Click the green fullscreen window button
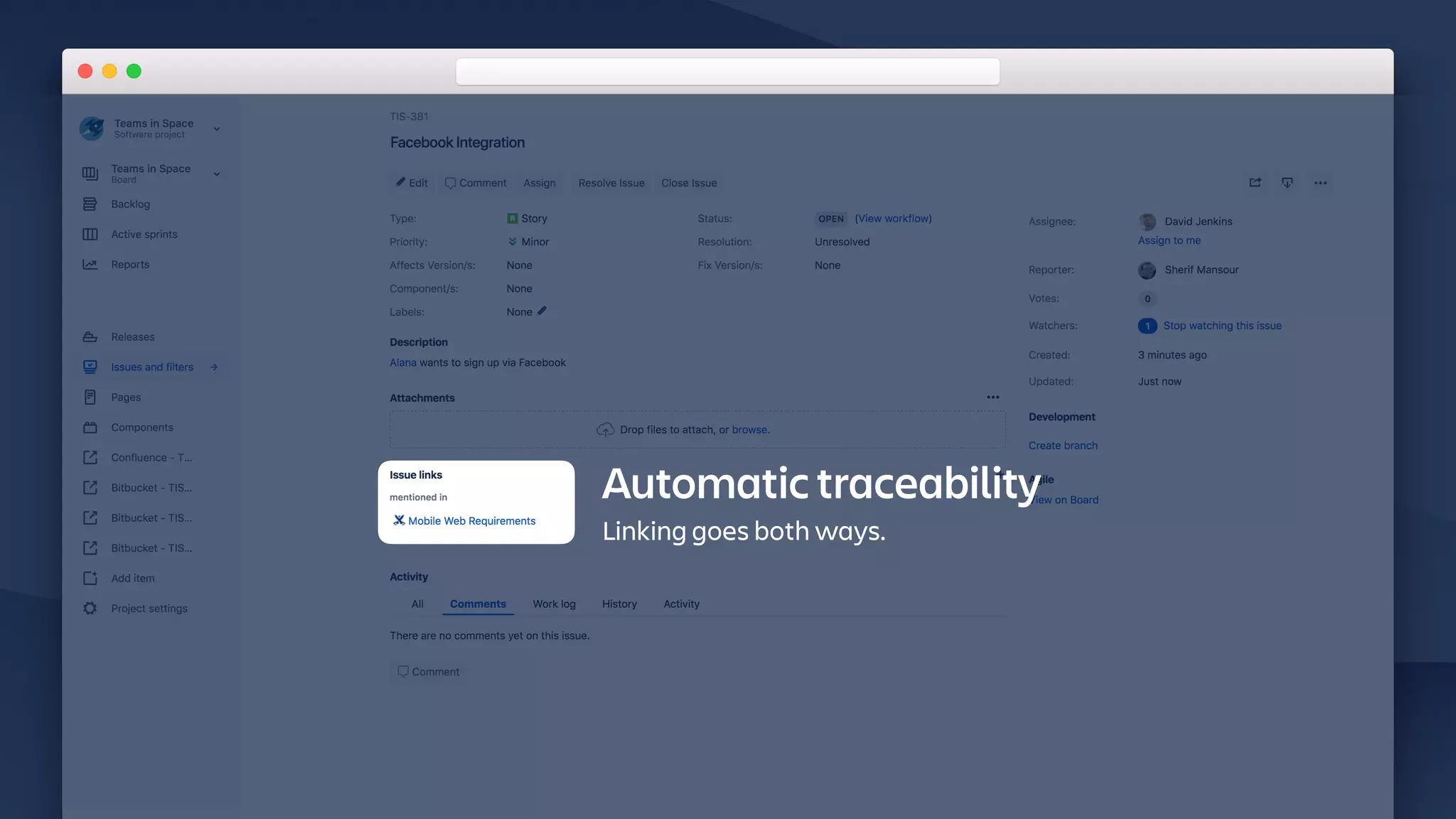Viewport: 1456px width, 819px height. (134, 71)
